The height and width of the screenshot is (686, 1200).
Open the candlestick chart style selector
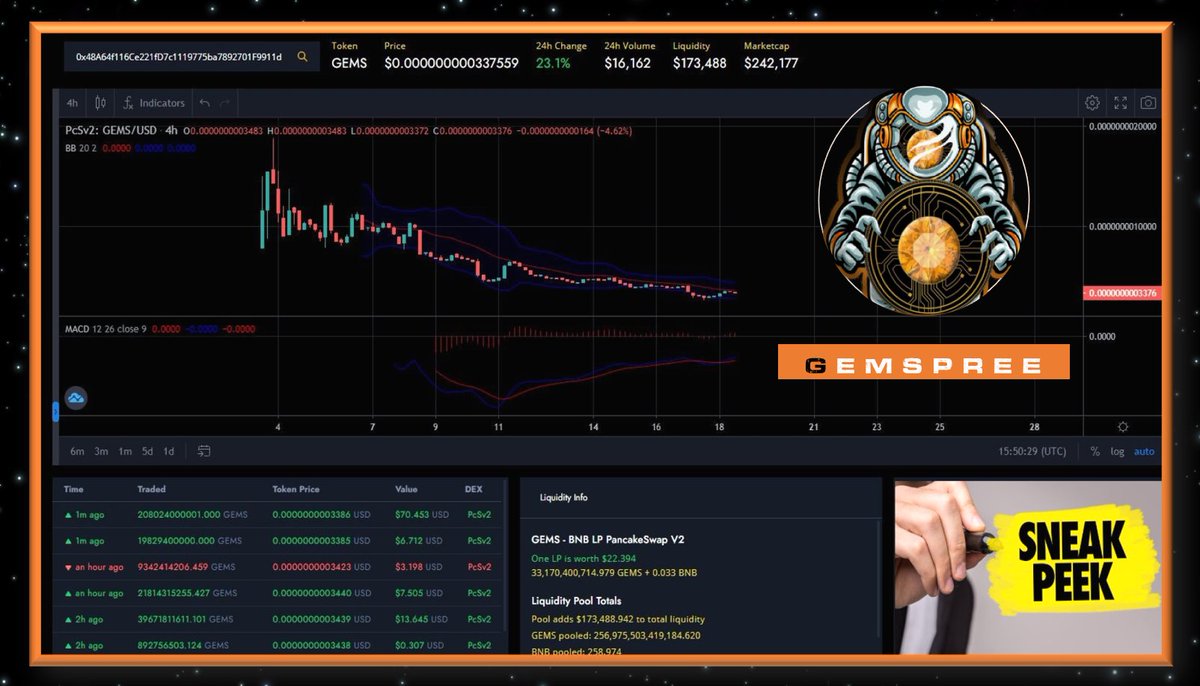point(100,102)
